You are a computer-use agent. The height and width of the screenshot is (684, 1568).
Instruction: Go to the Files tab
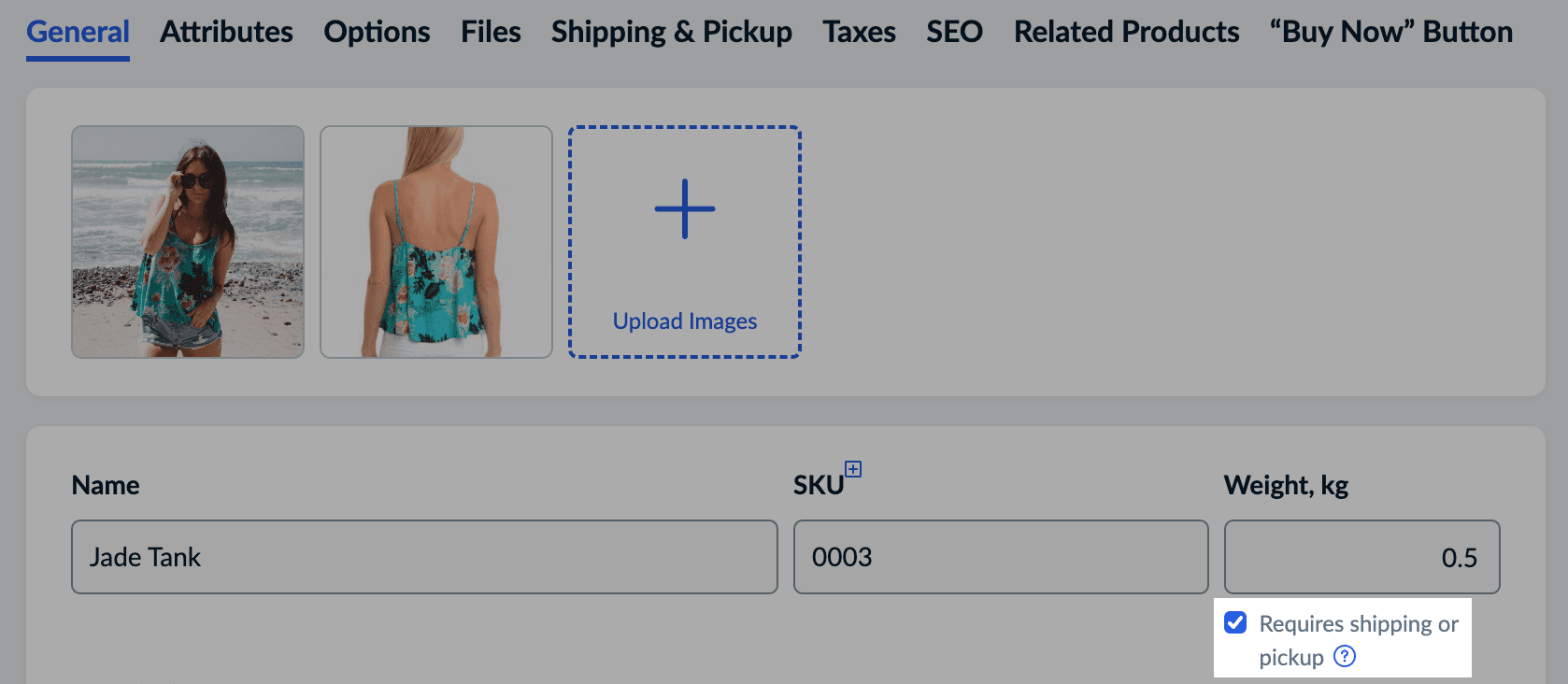point(491,32)
